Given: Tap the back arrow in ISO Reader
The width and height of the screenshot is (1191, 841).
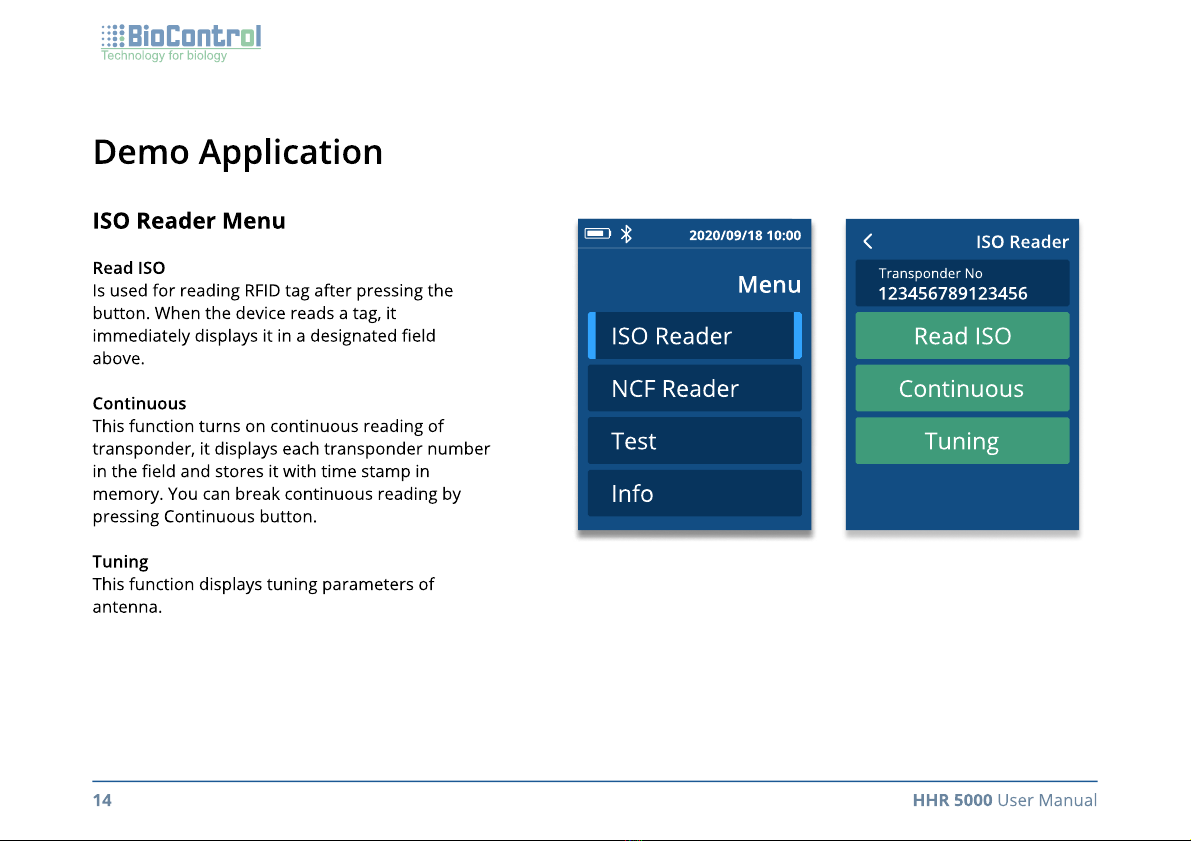Looking at the screenshot, I should tap(868, 242).
